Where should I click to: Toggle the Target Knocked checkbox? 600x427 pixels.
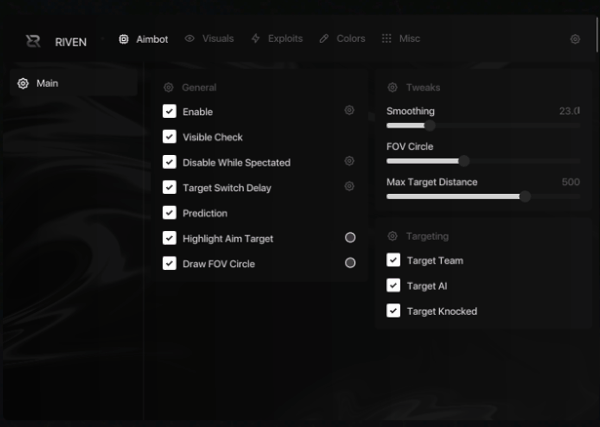click(393, 310)
